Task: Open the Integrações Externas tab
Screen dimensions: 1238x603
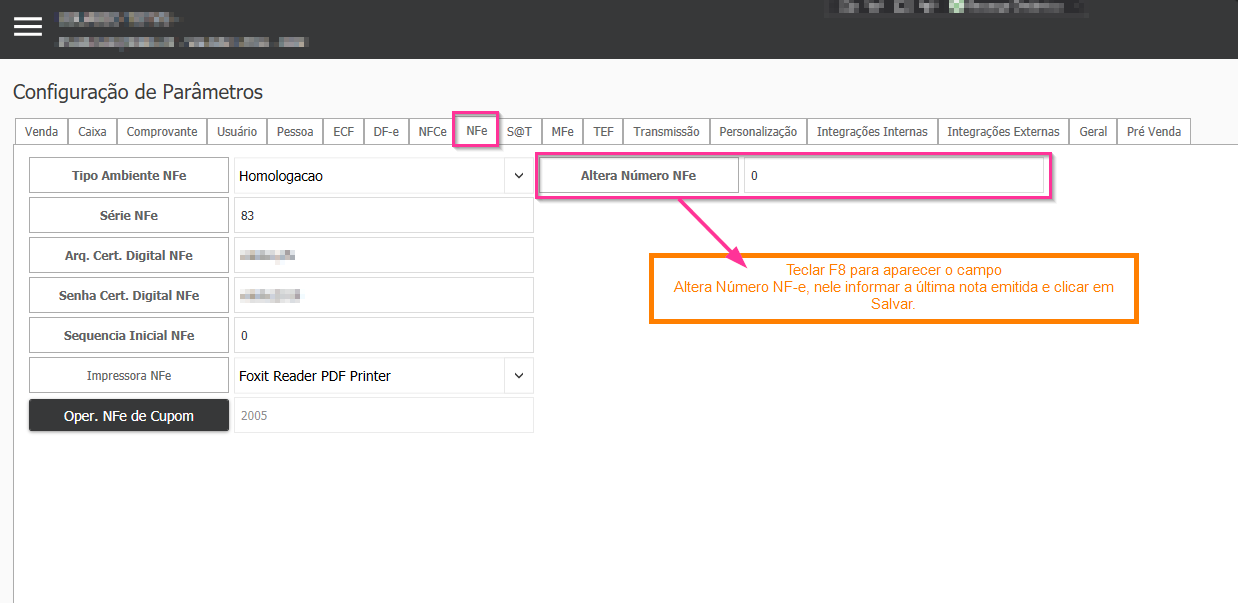Action: coord(1003,131)
